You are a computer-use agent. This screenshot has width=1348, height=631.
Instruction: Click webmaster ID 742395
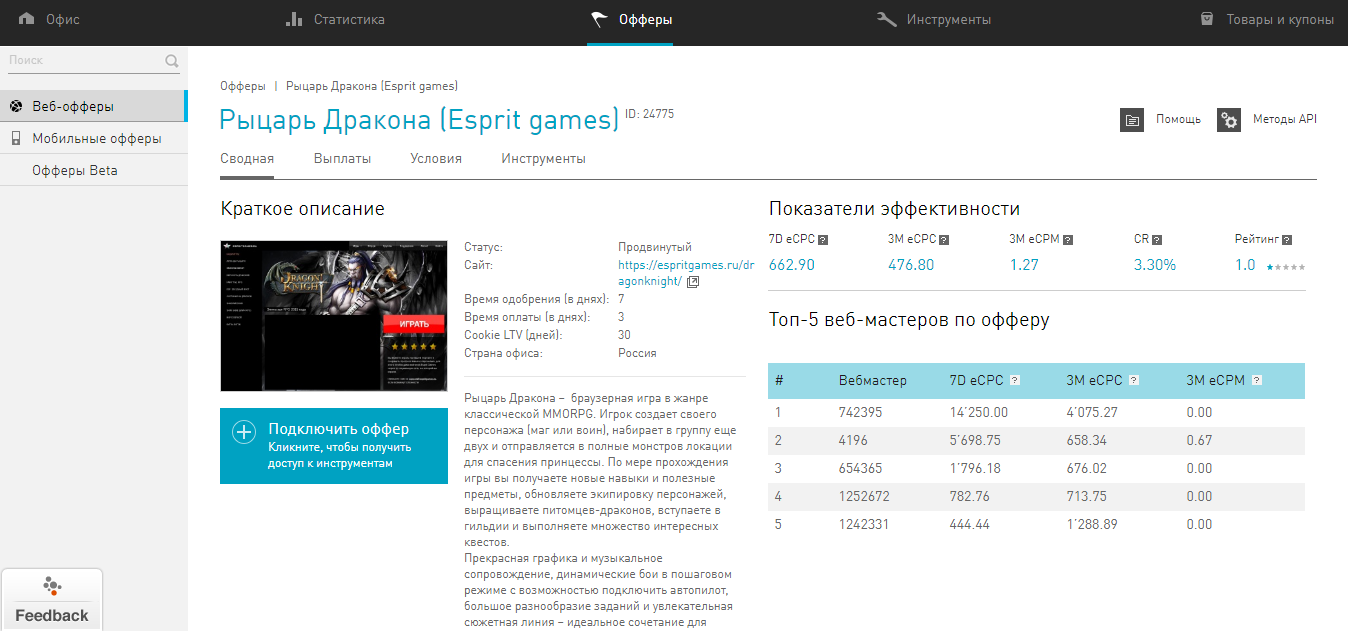(863, 412)
